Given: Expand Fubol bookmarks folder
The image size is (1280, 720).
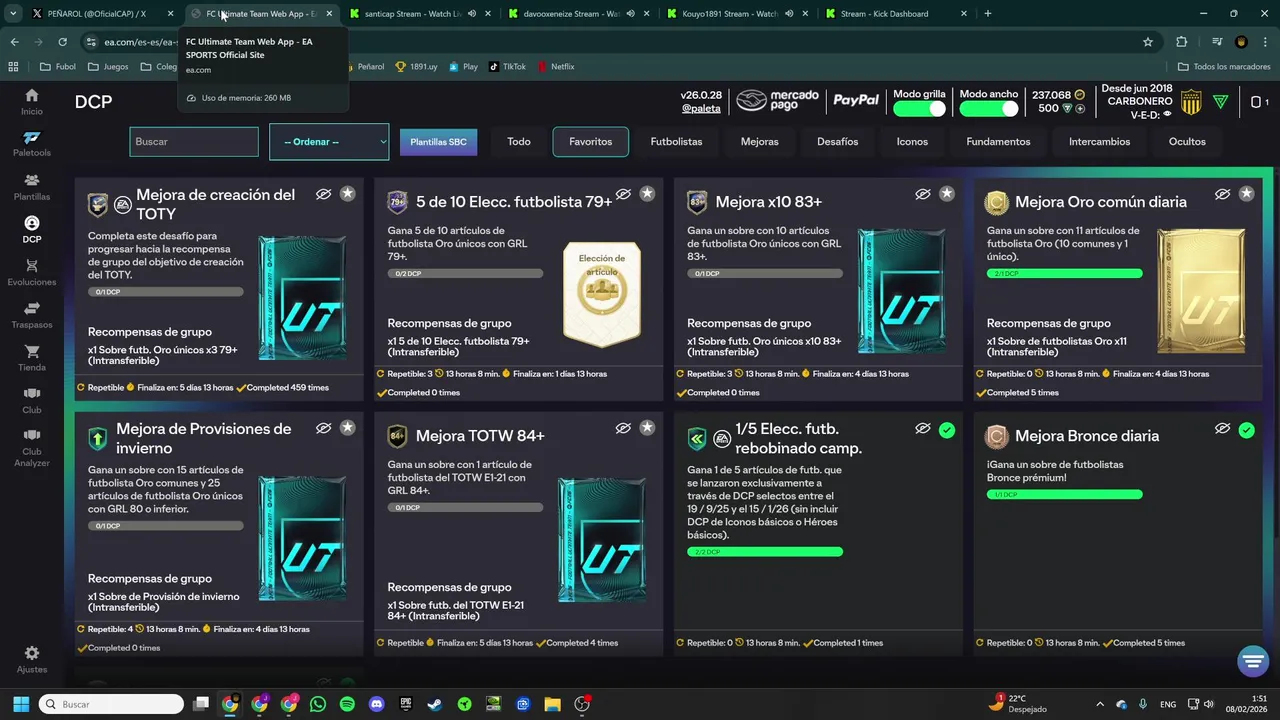Looking at the screenshot, I should [57, 66].
